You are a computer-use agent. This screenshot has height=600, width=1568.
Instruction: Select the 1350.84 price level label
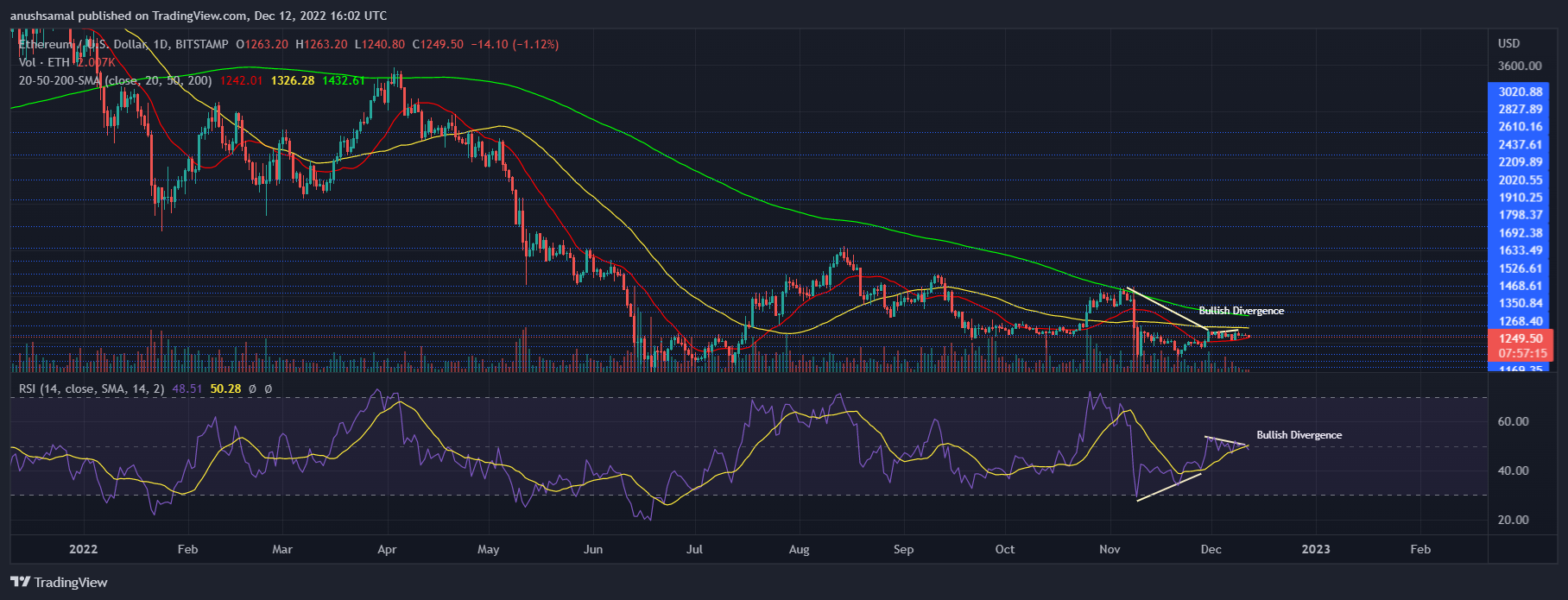(1521, 303)
